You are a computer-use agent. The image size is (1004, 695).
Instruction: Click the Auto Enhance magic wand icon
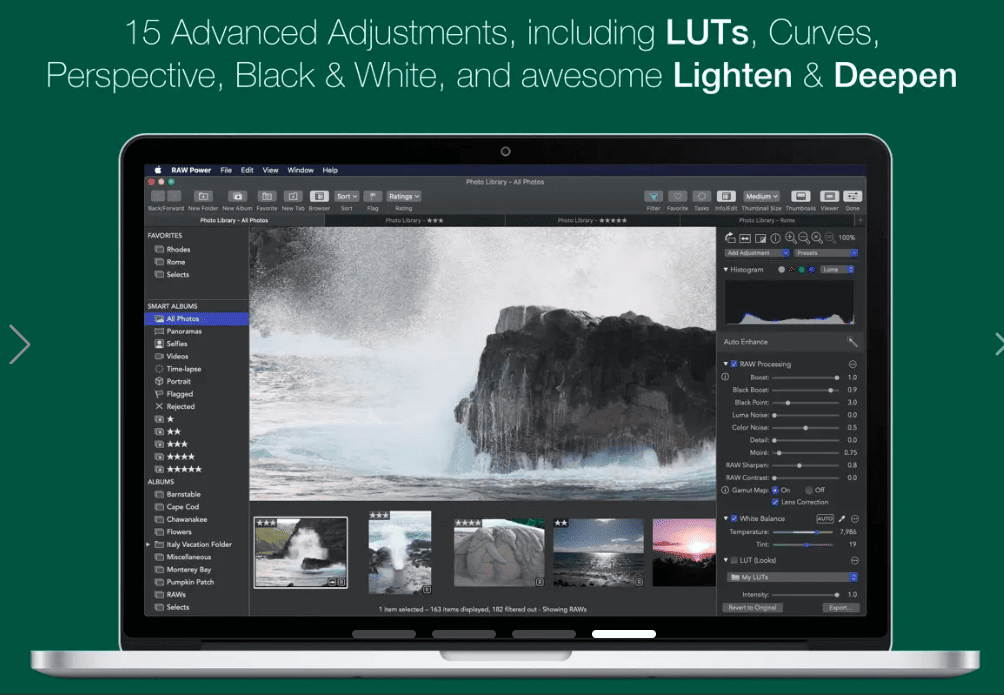[x=852, y=341]
